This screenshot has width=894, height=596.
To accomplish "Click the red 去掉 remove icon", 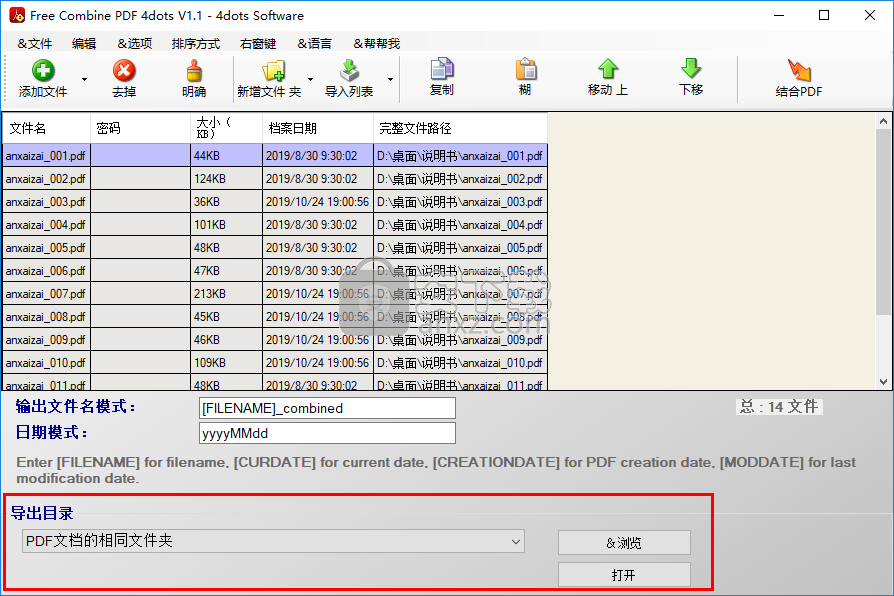I will click(124, 71).
